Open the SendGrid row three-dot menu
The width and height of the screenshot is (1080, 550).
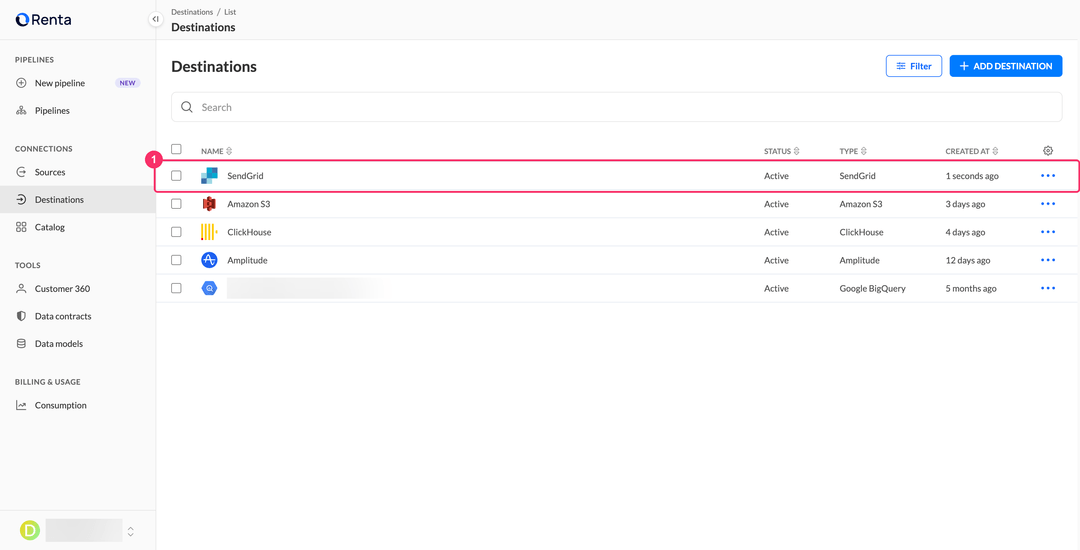click(1048, 176)
